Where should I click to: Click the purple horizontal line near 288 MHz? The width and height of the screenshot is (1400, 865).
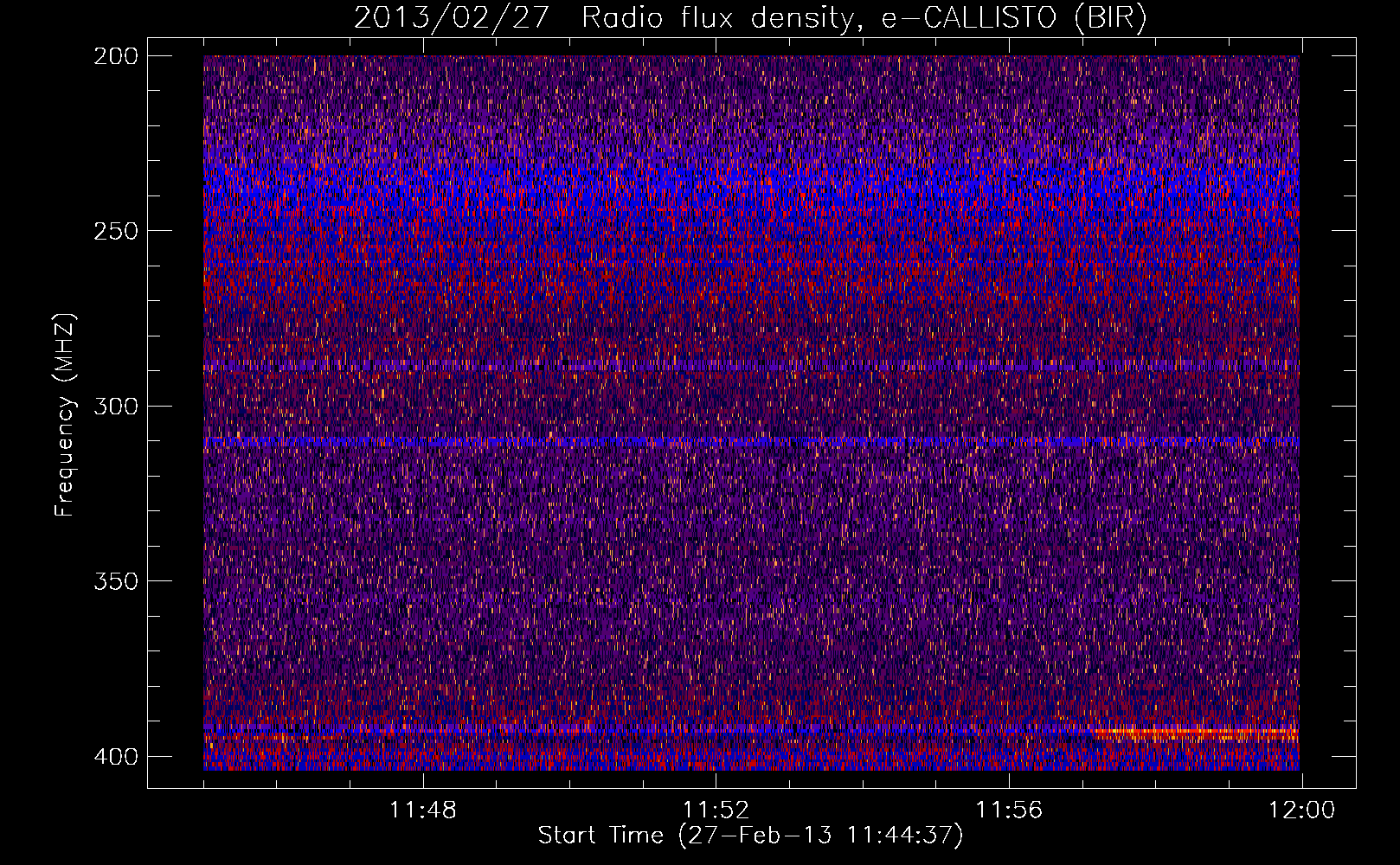point(751,367)
